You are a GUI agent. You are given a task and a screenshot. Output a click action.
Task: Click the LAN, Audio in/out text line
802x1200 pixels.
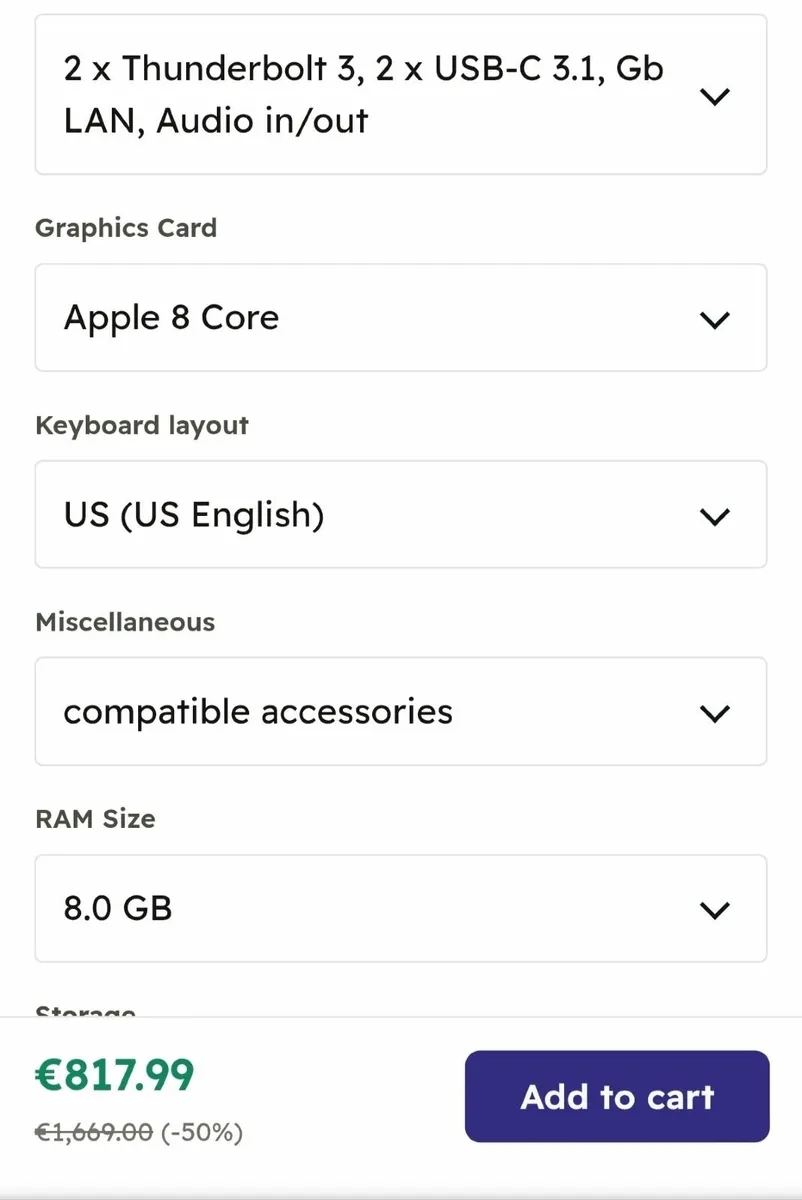pos(216,122)
